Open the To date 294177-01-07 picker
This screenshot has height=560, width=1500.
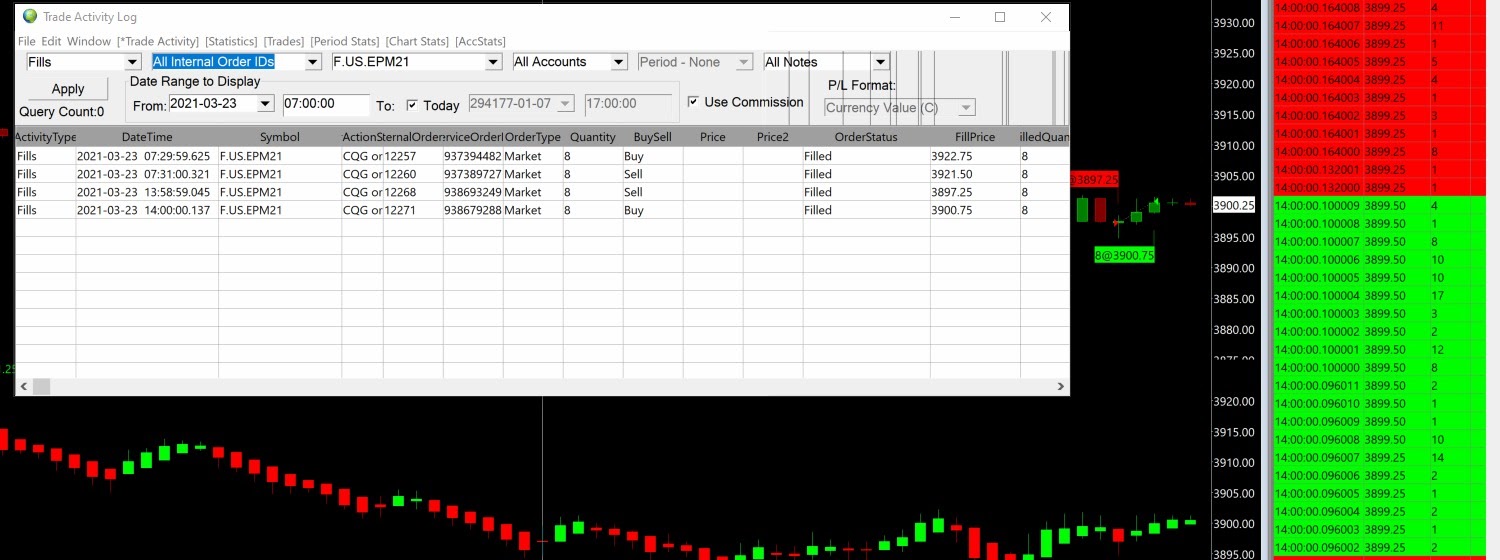point(566,104)
